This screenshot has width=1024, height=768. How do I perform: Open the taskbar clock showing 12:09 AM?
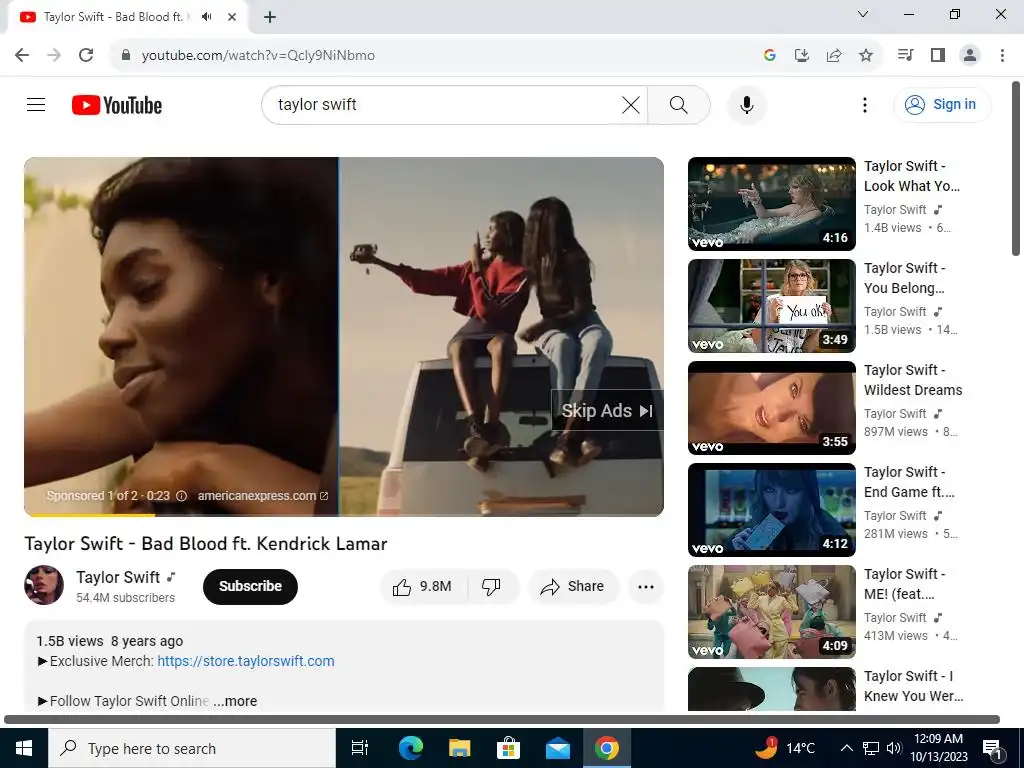click(938, 748)
